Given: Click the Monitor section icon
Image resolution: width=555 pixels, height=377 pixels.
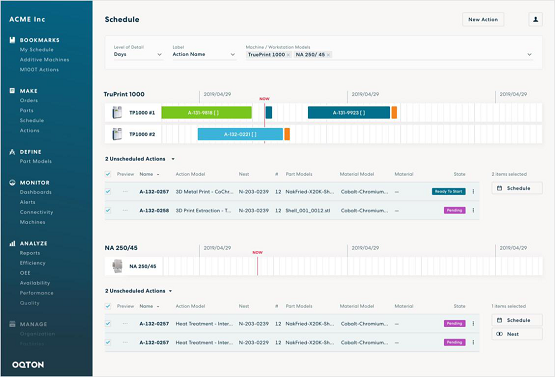Looking at the screenshot, I should tap(12, 183).
